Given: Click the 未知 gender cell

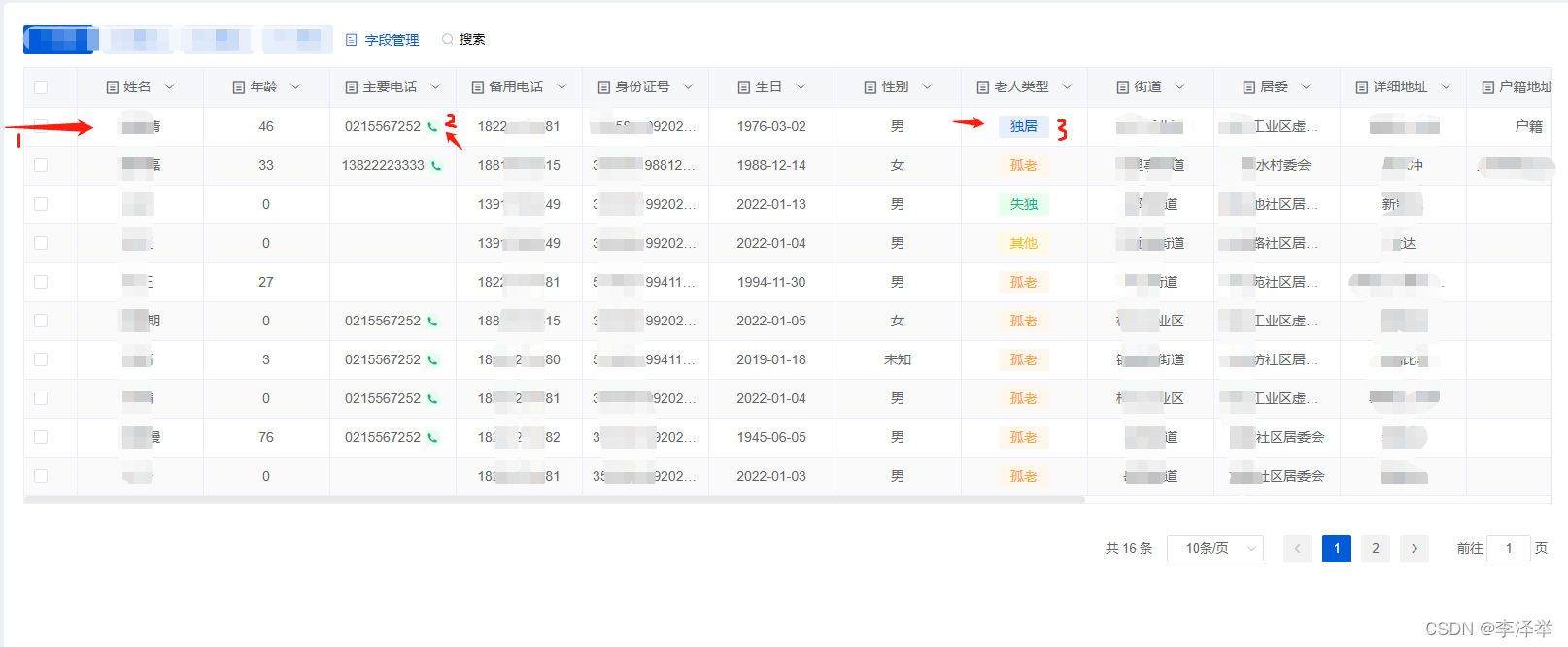Looking at the screenshot, I should (x=898, y=359).
